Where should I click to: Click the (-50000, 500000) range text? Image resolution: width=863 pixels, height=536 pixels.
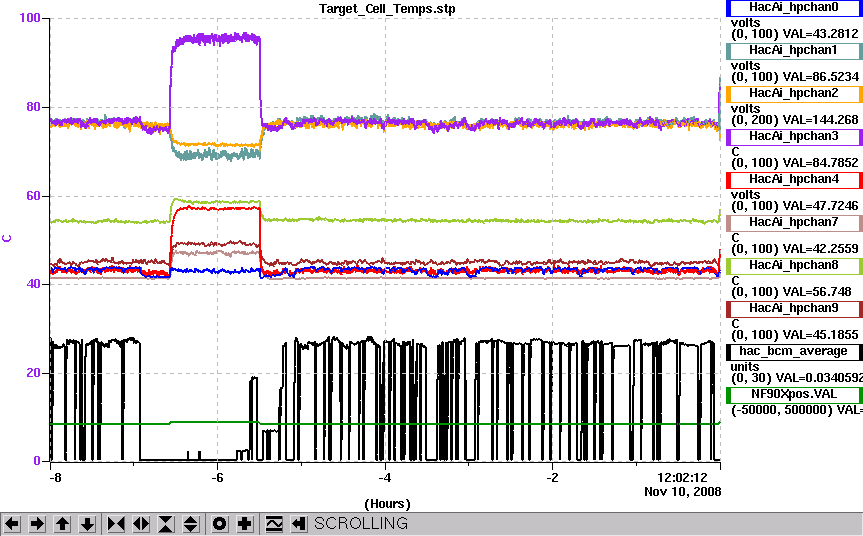pyautogui.click(x=782, y=410)
